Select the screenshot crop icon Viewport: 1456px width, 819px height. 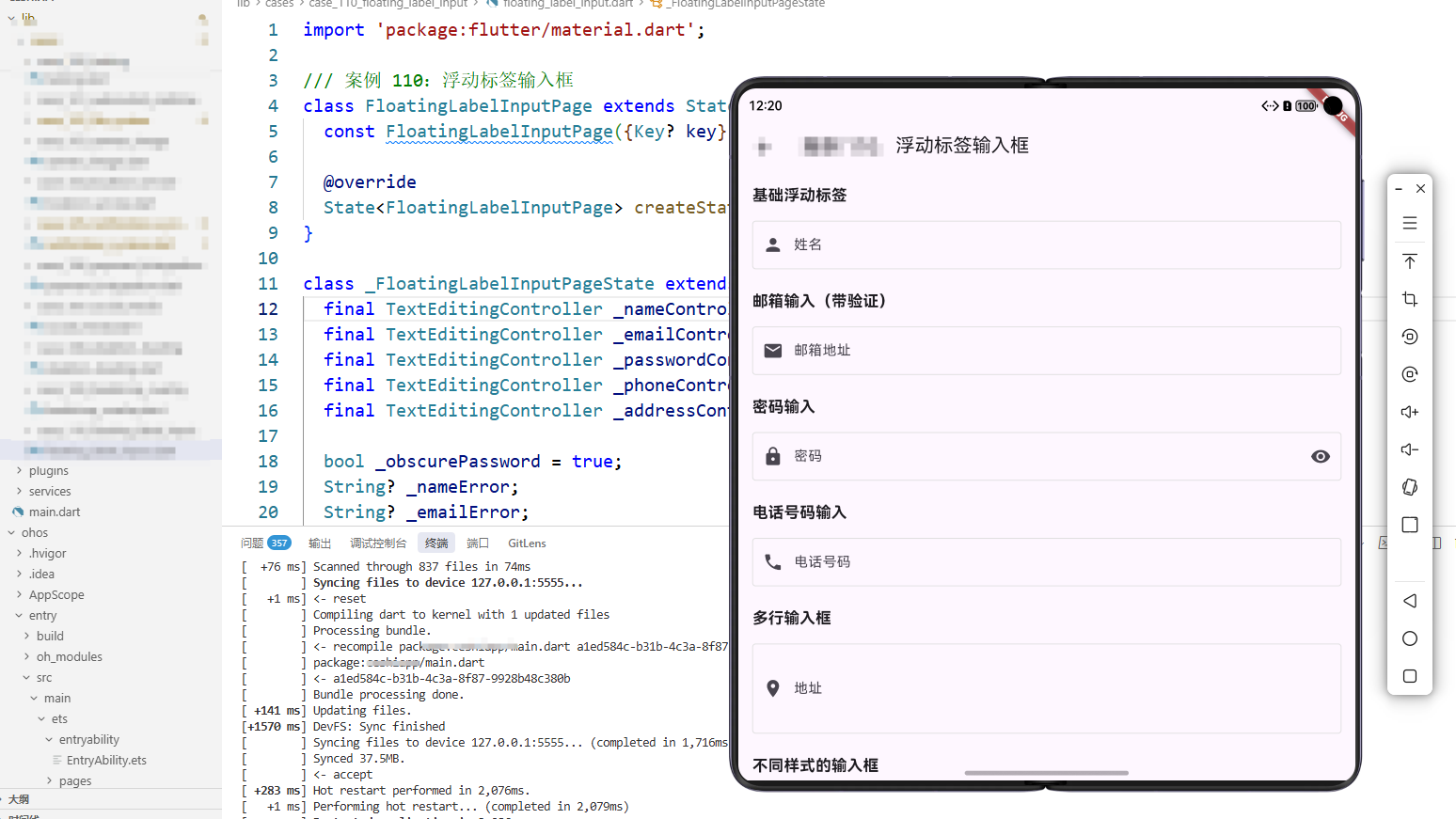click(1409, 299)
